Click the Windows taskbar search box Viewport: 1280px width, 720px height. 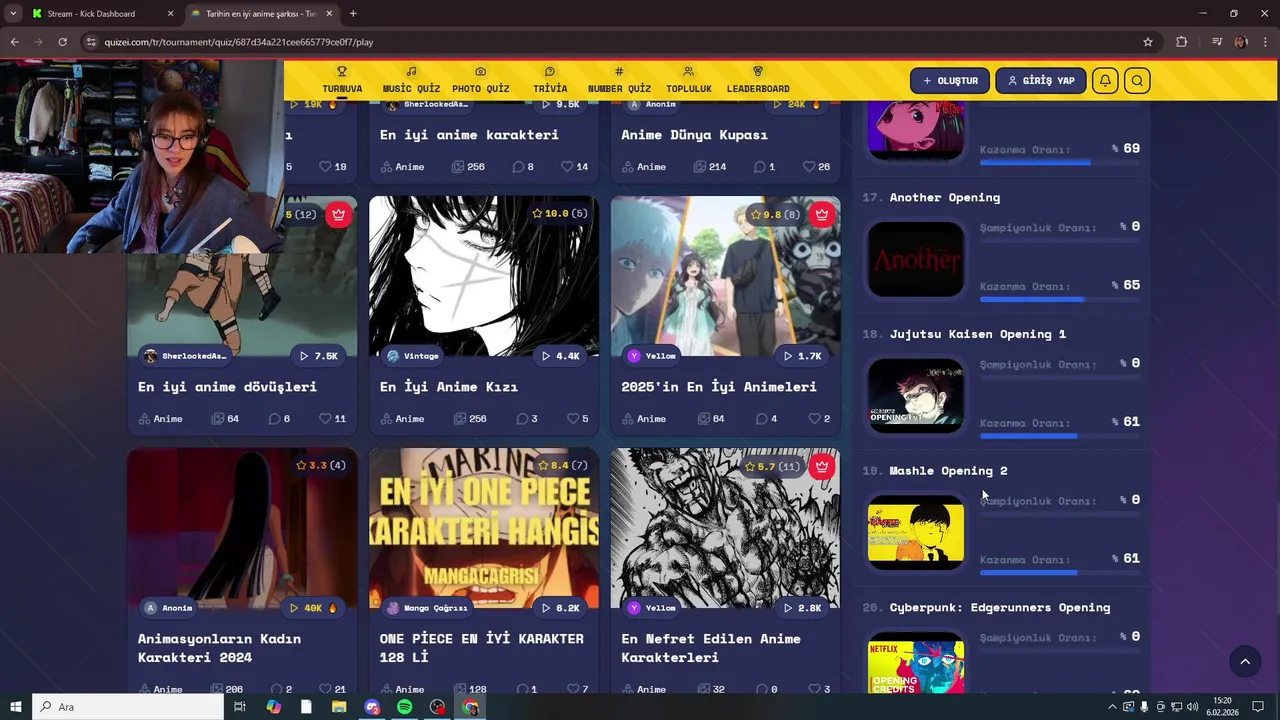pyautogui.click(x=128, y=707)
